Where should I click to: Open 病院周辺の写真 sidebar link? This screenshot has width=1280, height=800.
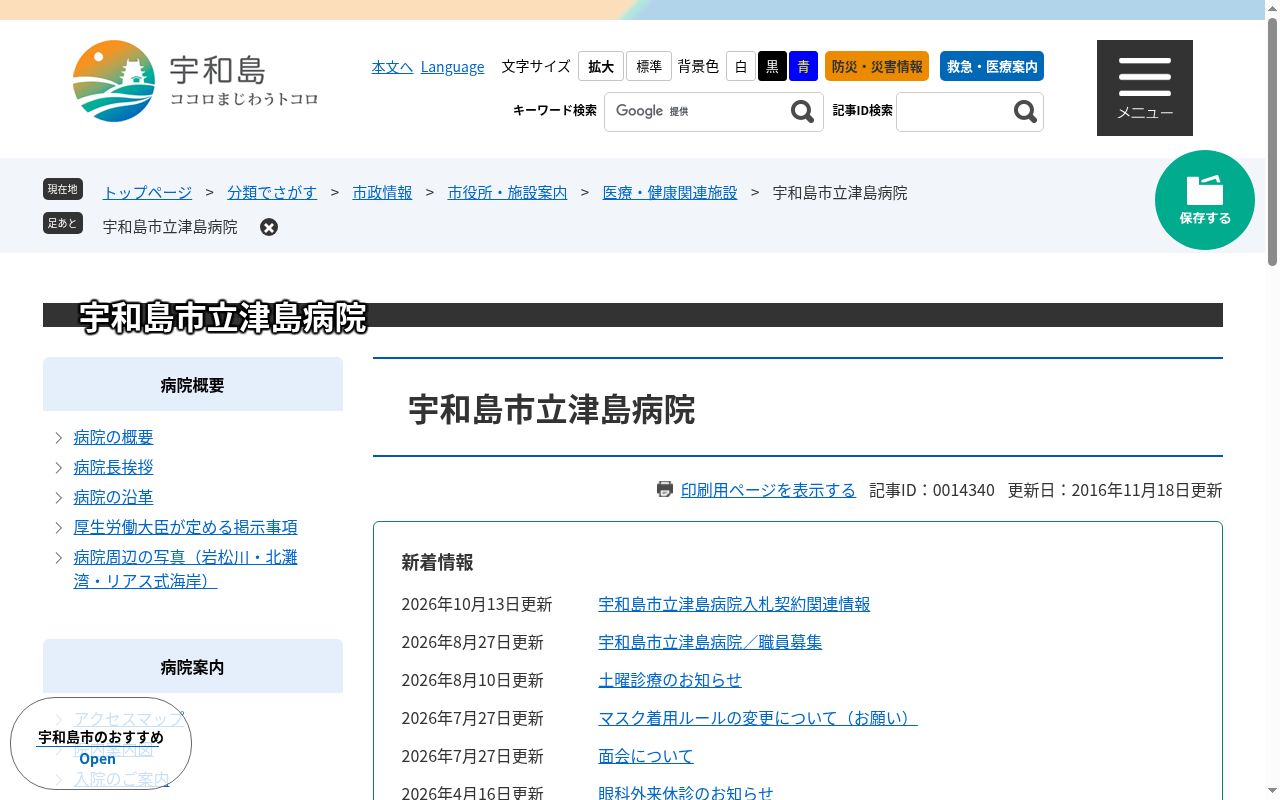coord(186,569)
